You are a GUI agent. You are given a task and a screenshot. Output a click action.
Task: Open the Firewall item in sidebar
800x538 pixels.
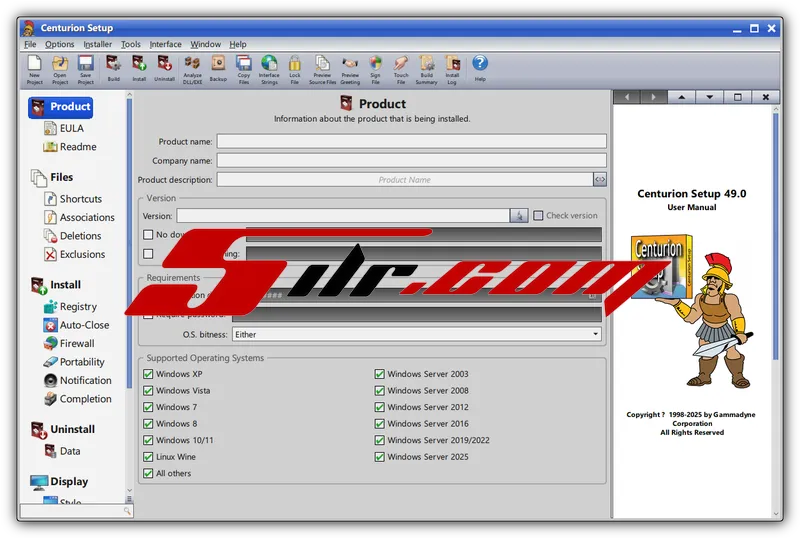[x=69, y=344]
